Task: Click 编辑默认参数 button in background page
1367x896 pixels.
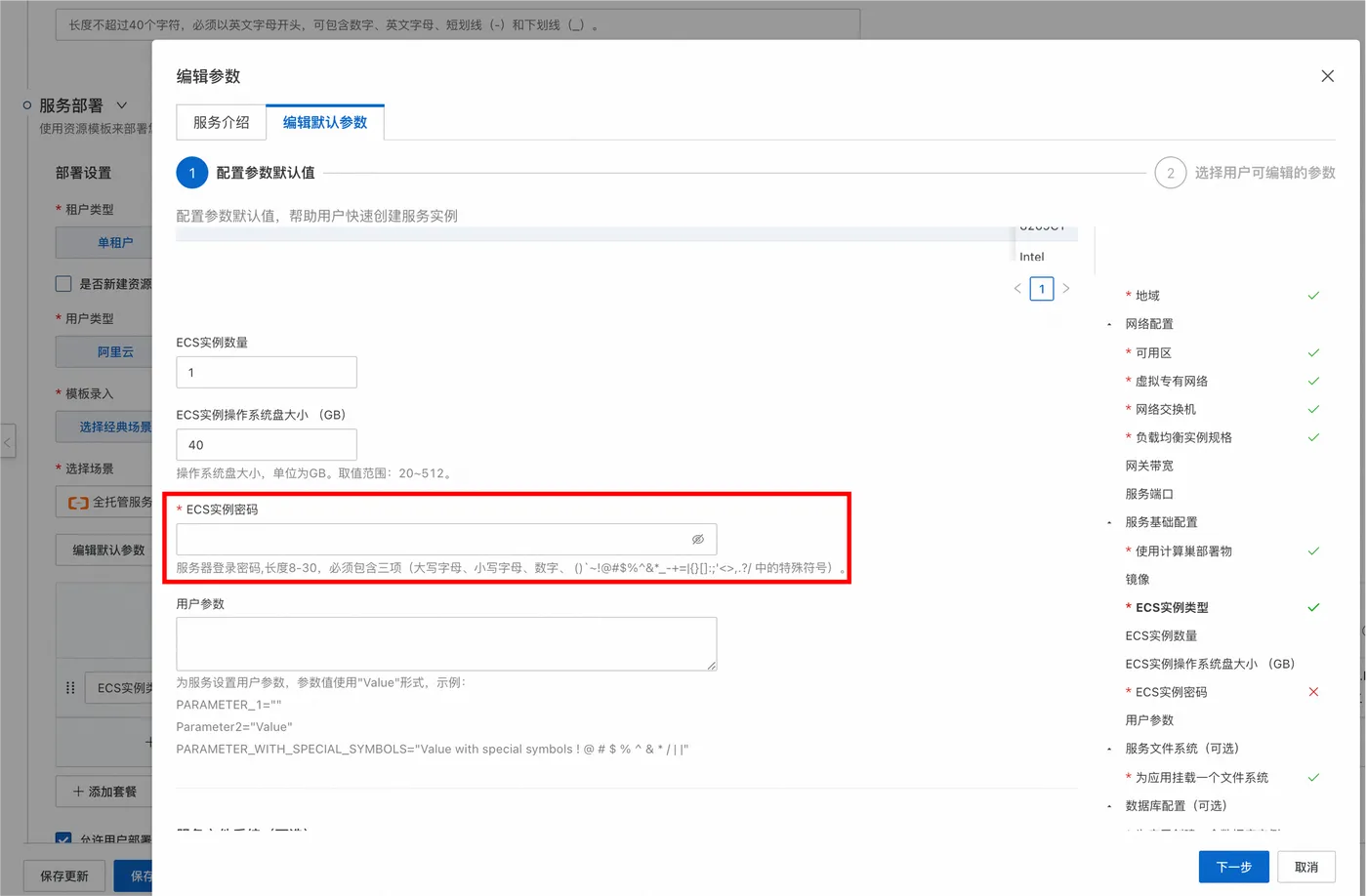Action: [104, 550]
